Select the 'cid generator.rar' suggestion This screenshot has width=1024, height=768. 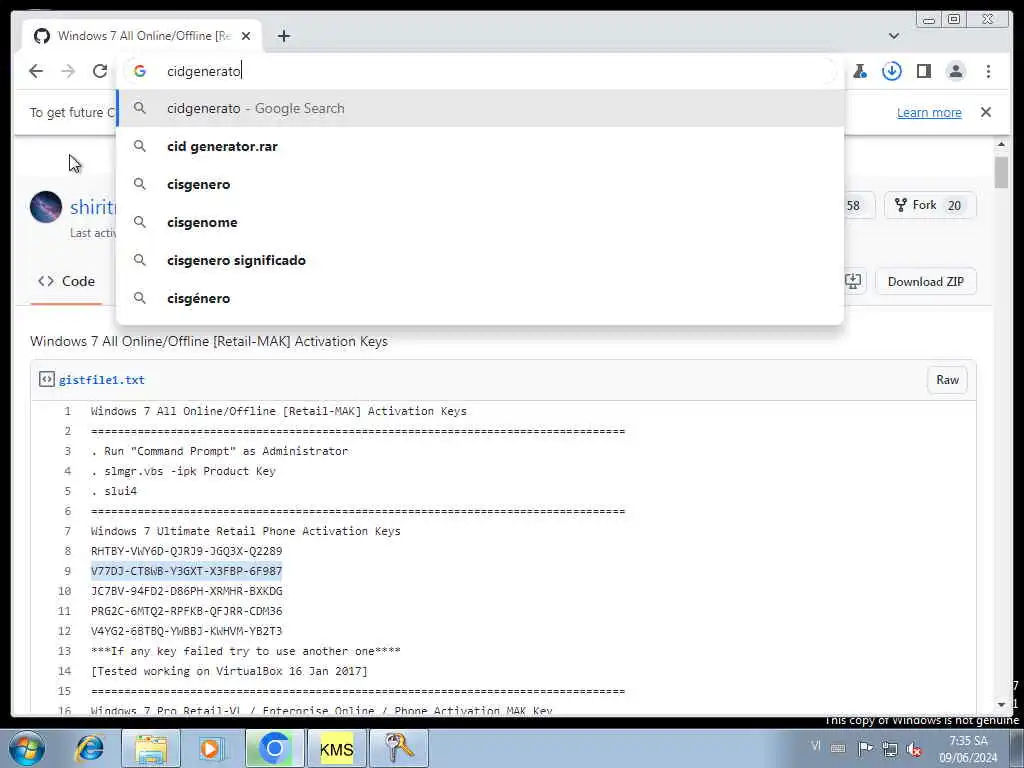[x=480, y=146]
